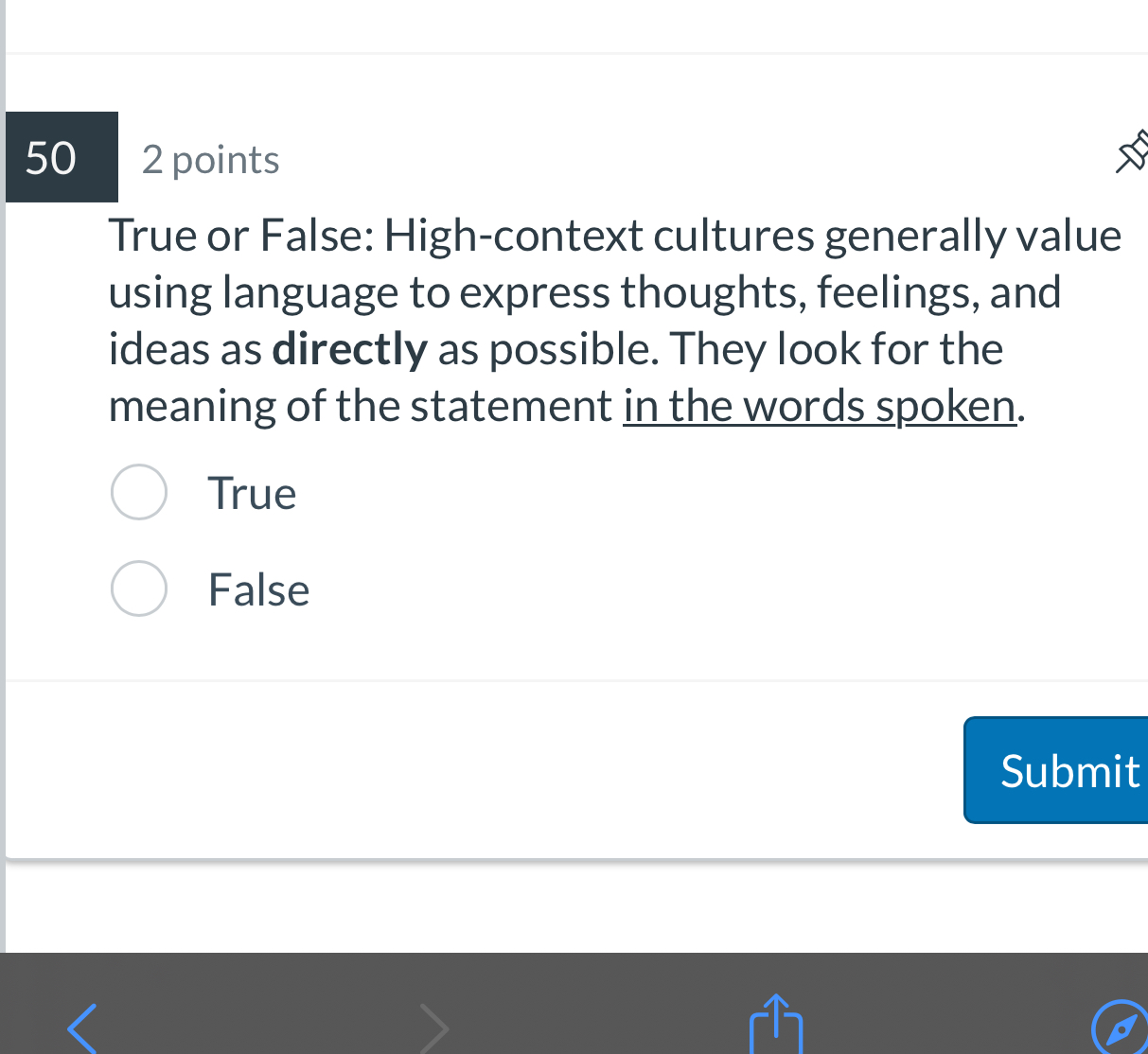The image size is (1148, 1054).
Task: Tap the "2 points" label
Action: 210,159
